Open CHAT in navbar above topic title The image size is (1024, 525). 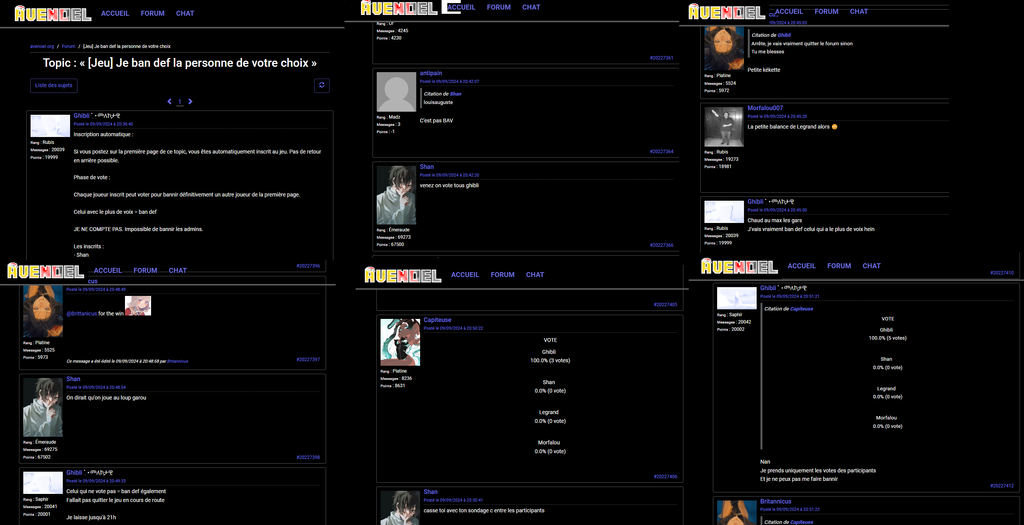coord(185,14)
